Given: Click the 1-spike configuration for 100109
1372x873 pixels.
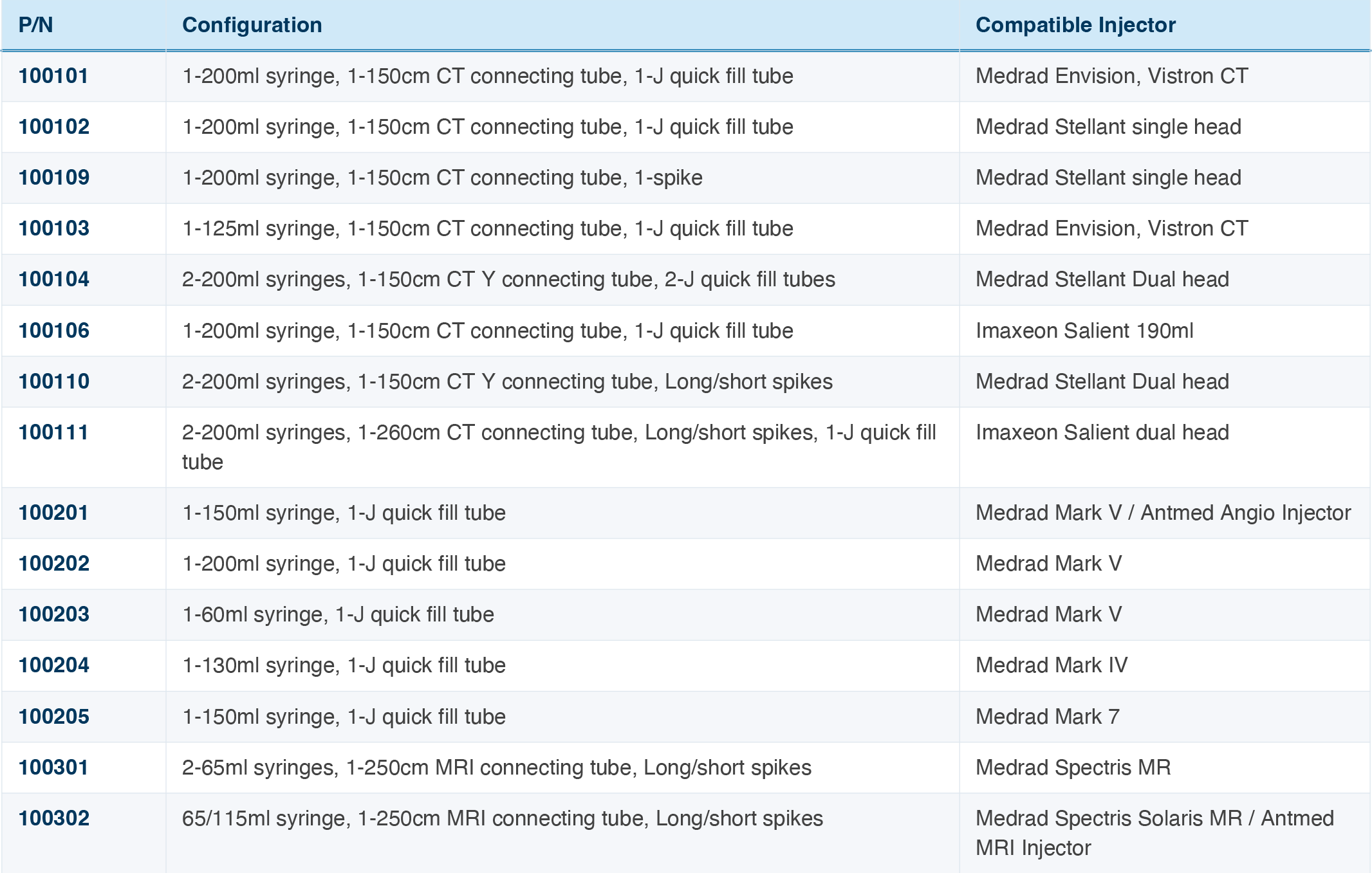Looking at the screenshot, I should click(442, 178).
